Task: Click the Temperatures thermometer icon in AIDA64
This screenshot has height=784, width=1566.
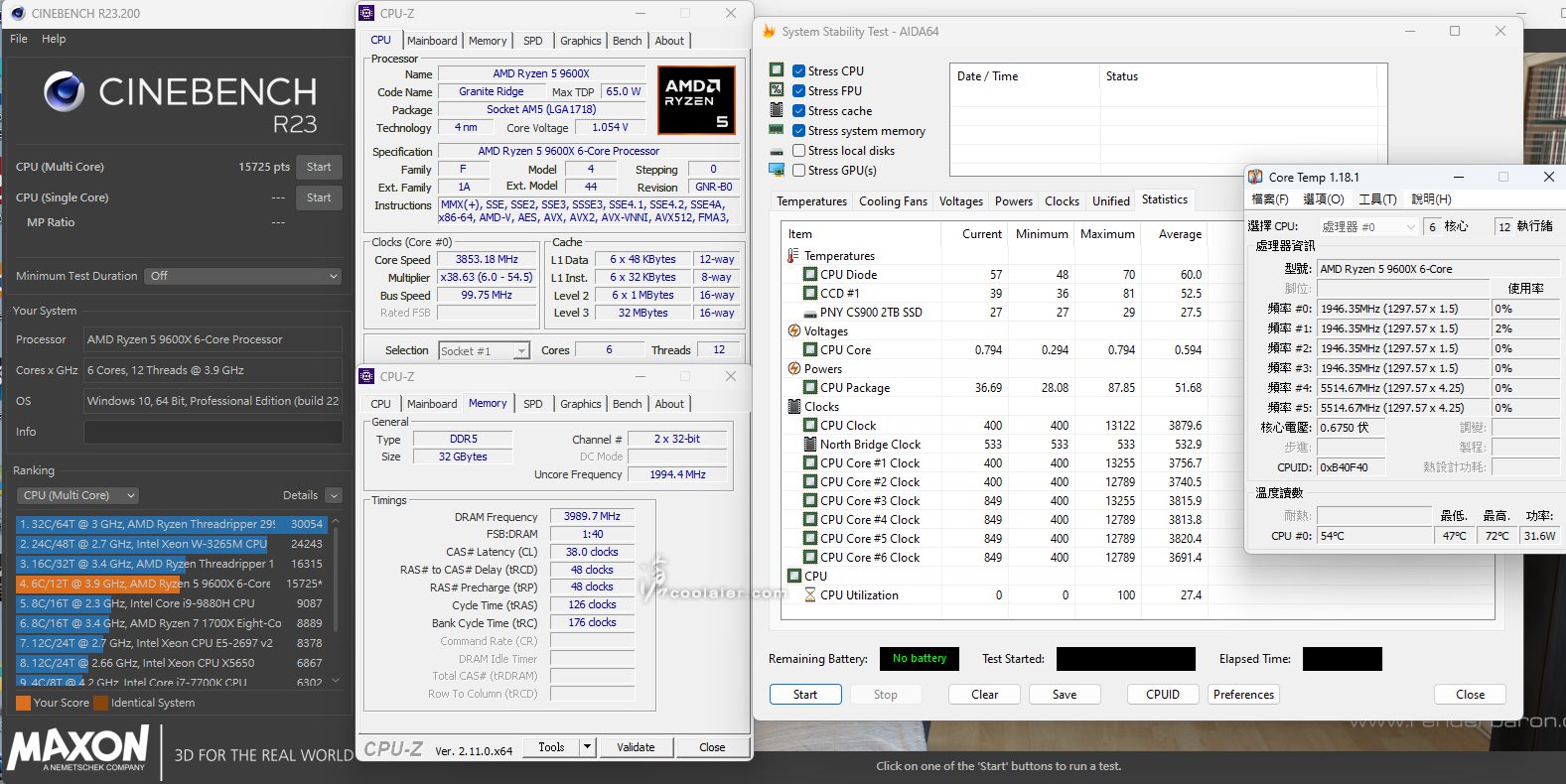Action: 793,255
